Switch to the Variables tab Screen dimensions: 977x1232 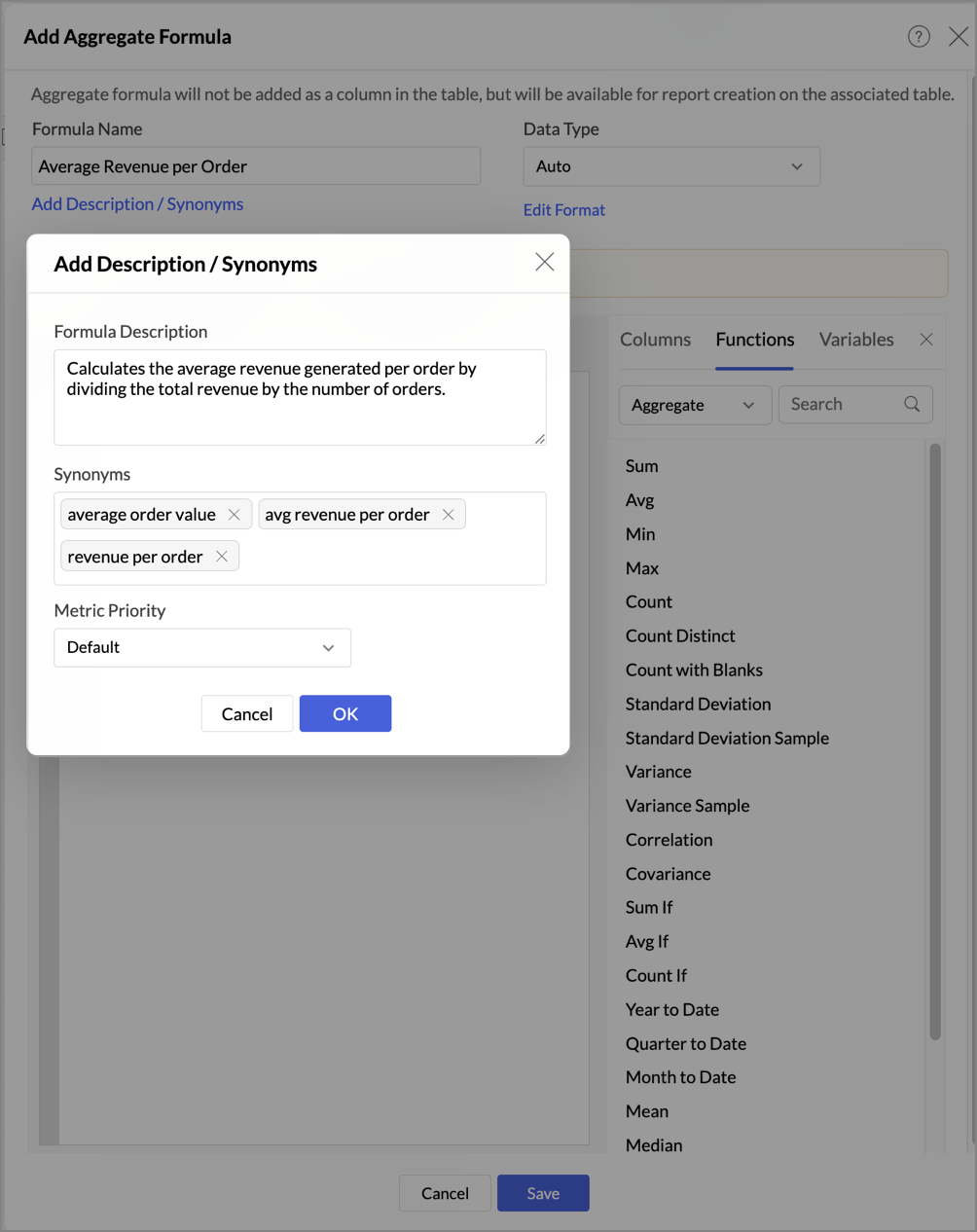(x=856, y=340)
